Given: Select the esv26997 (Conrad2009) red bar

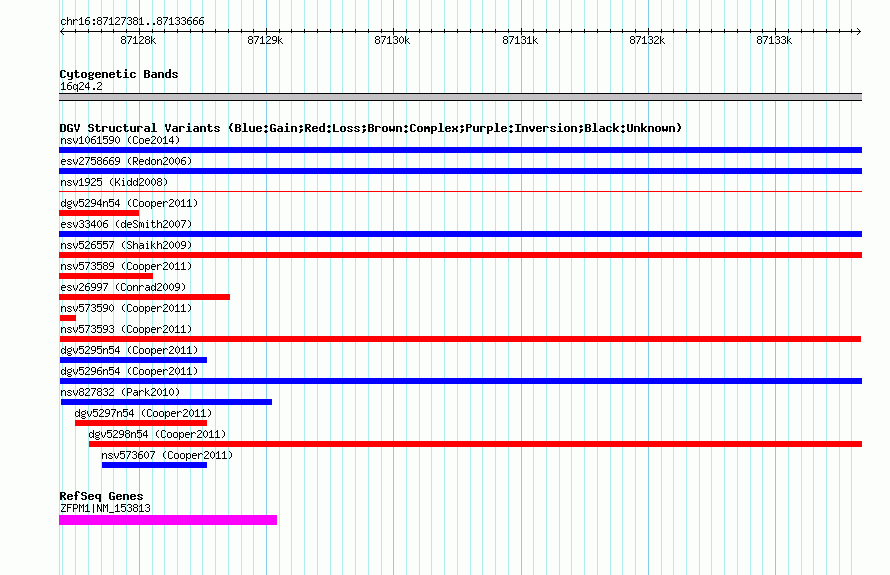Looking at the screenshot, I should (x=145, y=297).
